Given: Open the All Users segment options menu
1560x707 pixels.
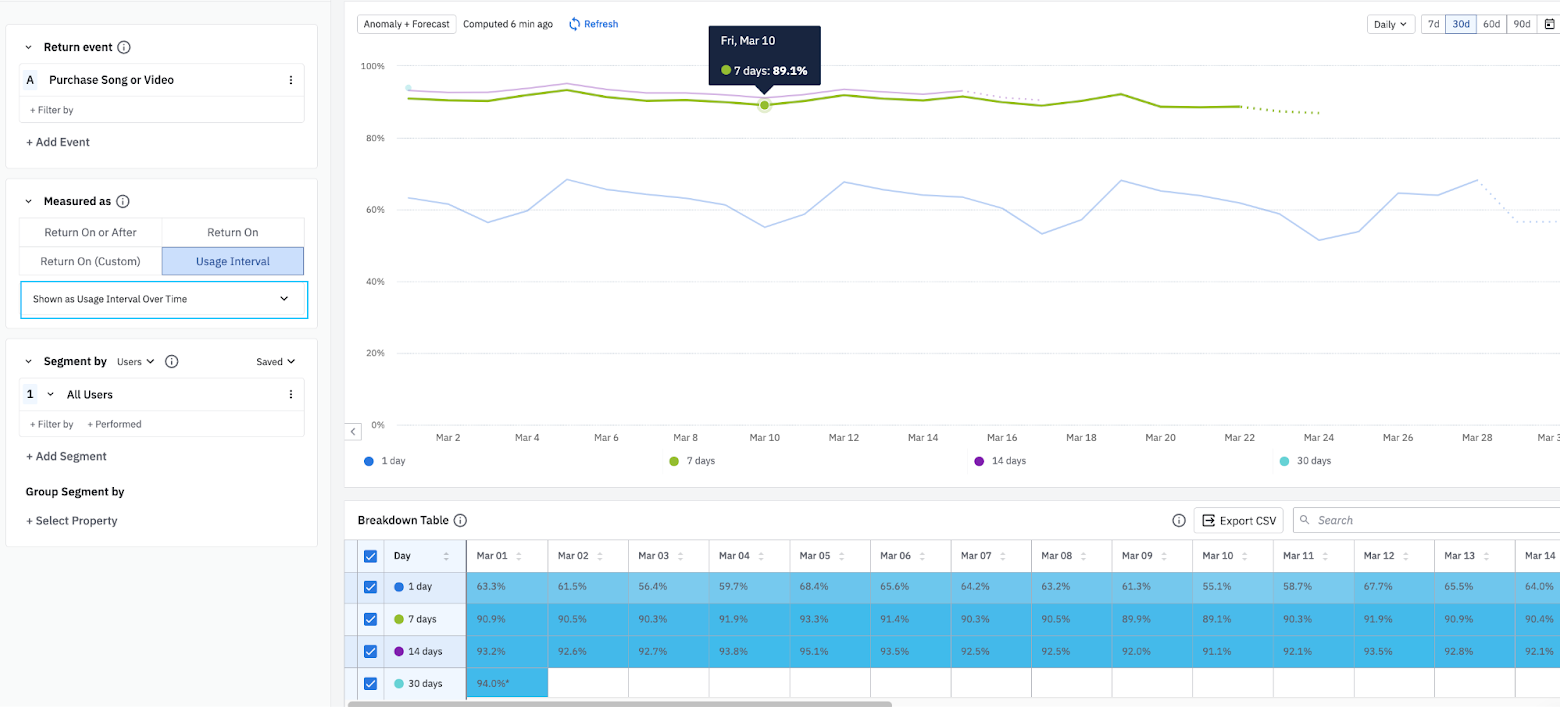Looking at the screenshot, I should click(291, 395).
